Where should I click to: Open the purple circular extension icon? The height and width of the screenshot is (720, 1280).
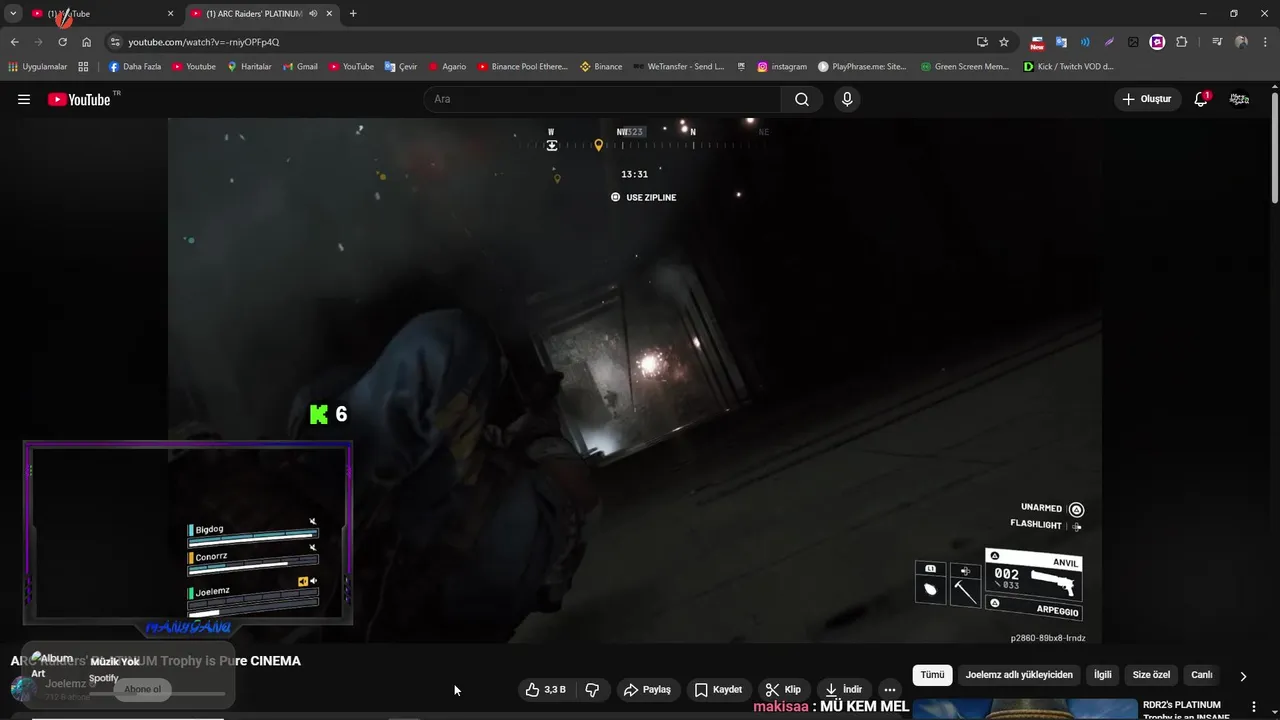(x=1157, y=42)
